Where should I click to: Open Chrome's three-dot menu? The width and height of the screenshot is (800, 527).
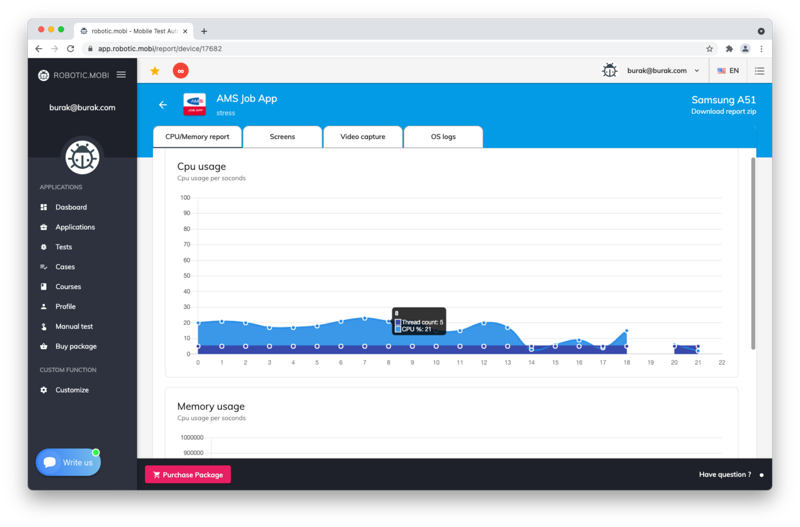pyautogui.click(x=761, y=49)
